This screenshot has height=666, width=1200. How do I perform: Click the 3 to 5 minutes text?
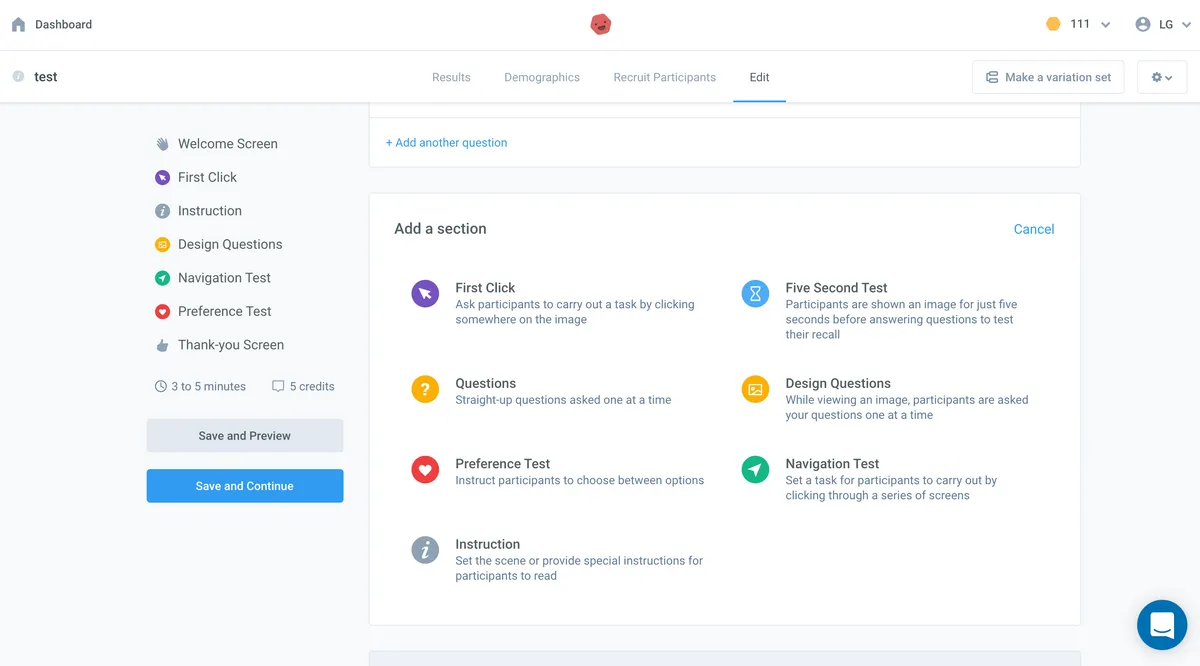pyautogui.click(x=208, y=386)
